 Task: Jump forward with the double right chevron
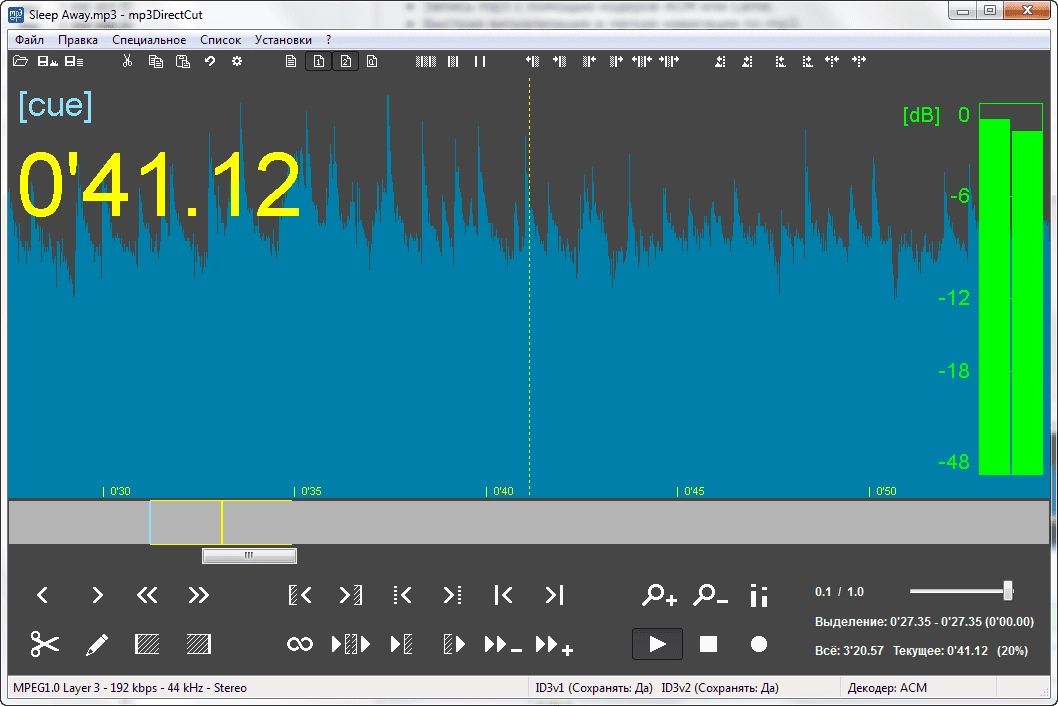[x=198, y=595]
